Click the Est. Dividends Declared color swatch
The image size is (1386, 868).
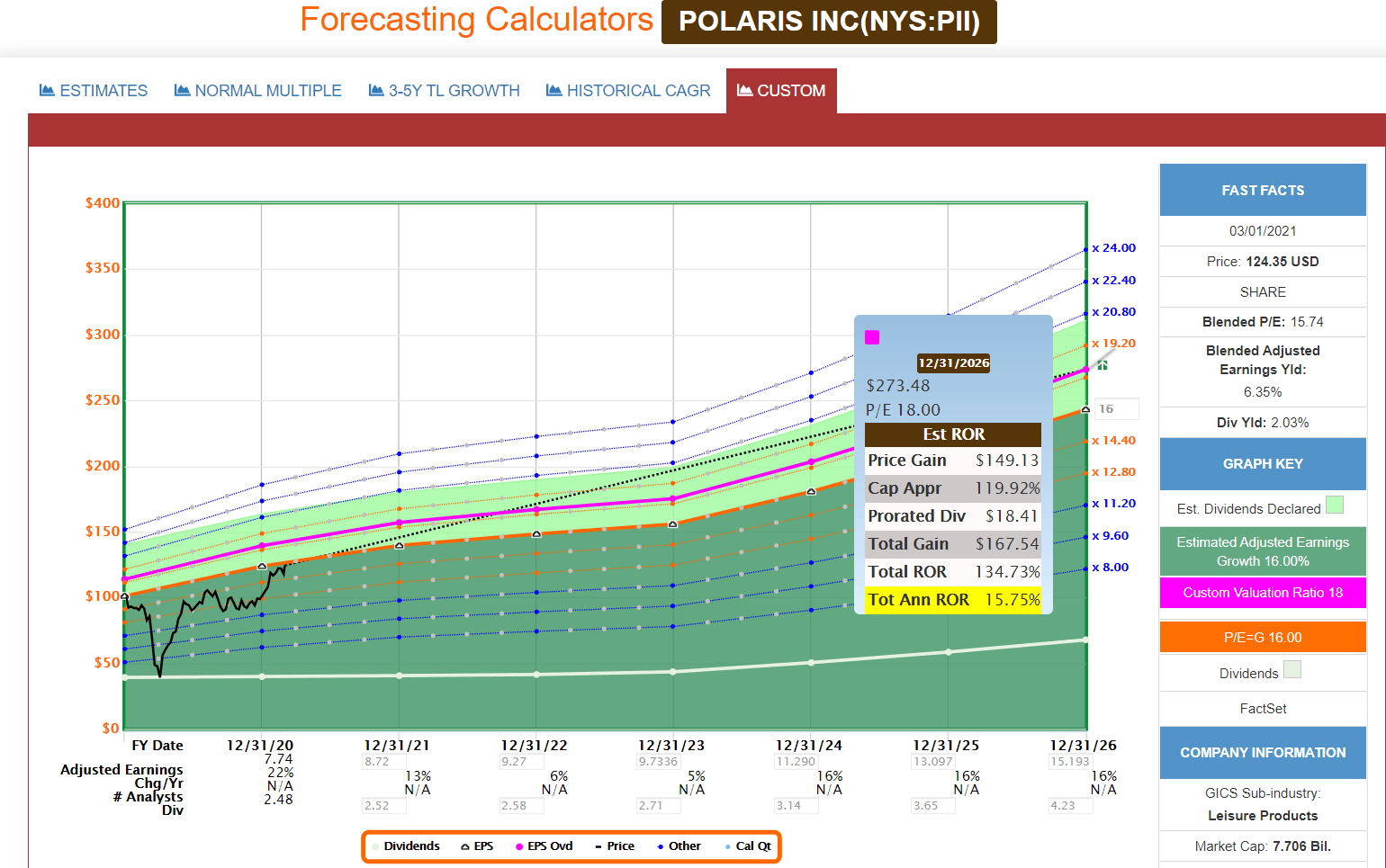point(1335,505)
